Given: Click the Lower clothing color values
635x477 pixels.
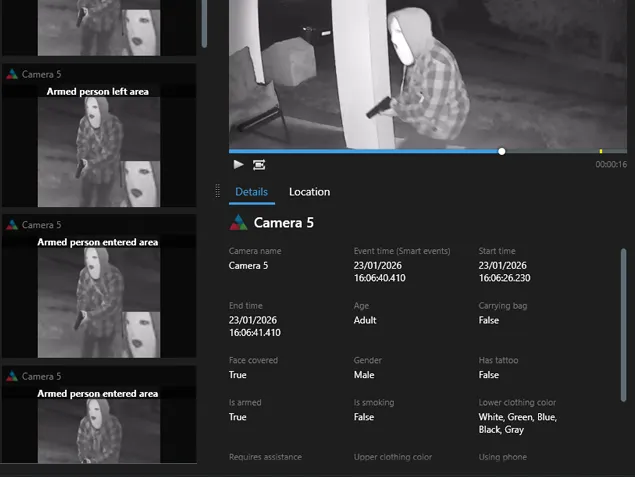Looking at the screenshot, I should (x=518, y=423).
